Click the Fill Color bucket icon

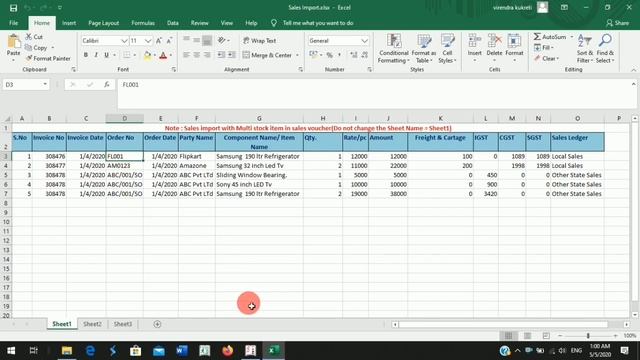147,55
